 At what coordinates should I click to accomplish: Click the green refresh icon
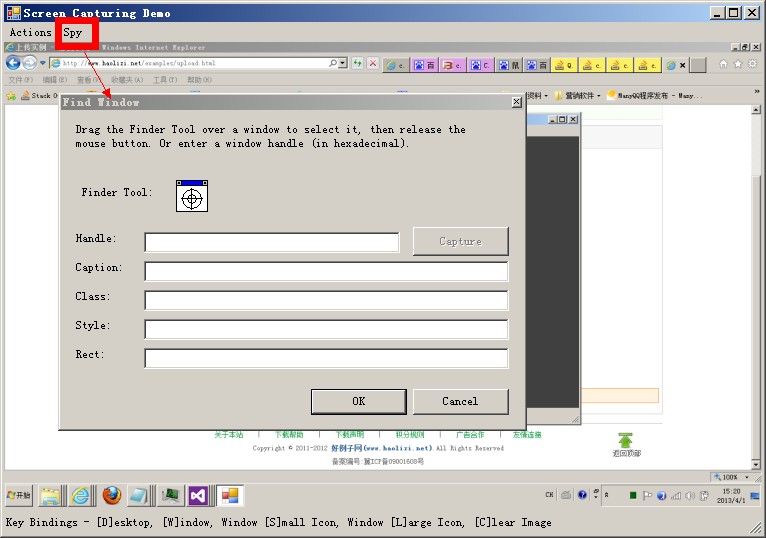358,63
